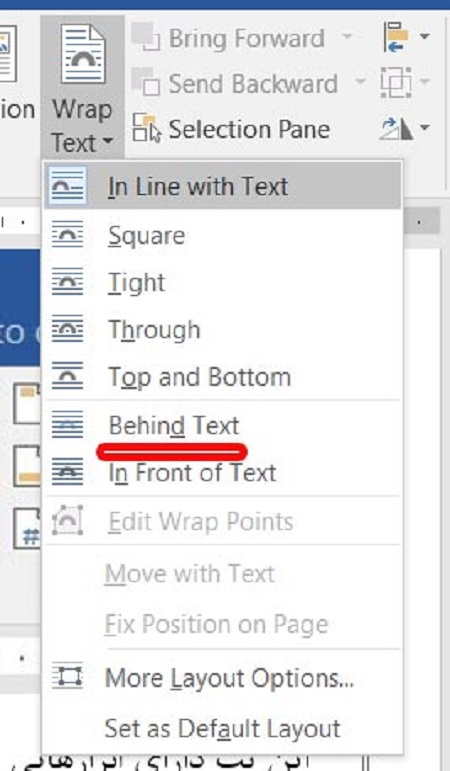450x771 pixels.
Task: Select Set as Default Layout
Action: tap(222, 728)
